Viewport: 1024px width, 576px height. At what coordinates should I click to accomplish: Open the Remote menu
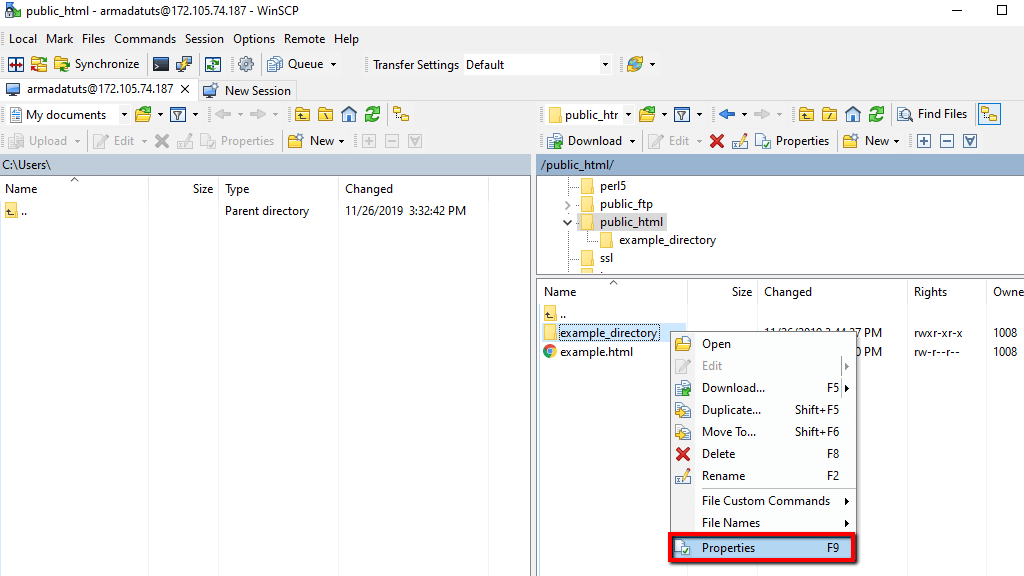click(304, 39)
